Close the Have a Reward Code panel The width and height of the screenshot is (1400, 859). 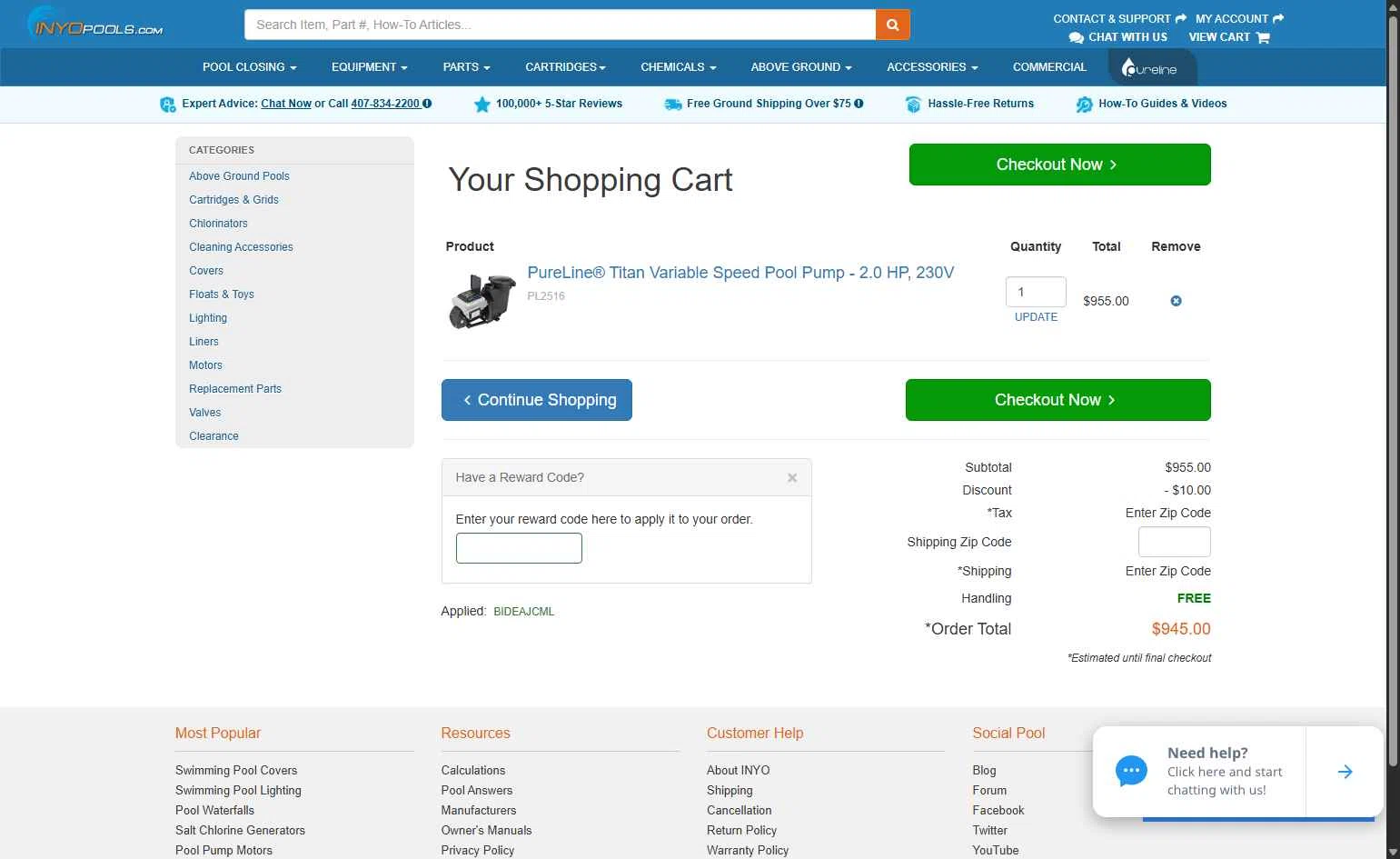coord(792,477)
